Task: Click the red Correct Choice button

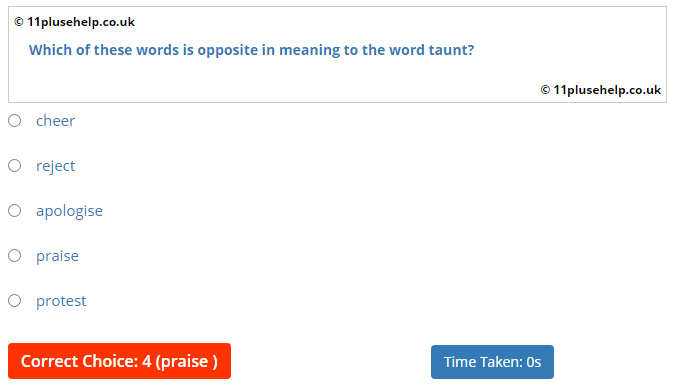Action: [119, 361]
